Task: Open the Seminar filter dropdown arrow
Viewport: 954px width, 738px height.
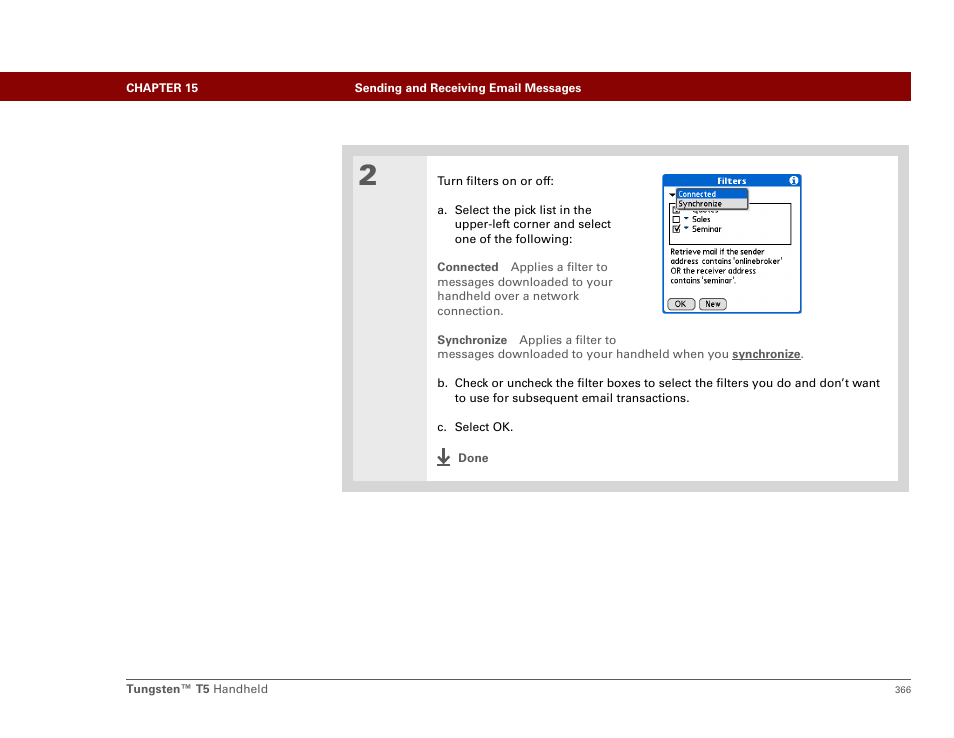Action: pos(686,228)
